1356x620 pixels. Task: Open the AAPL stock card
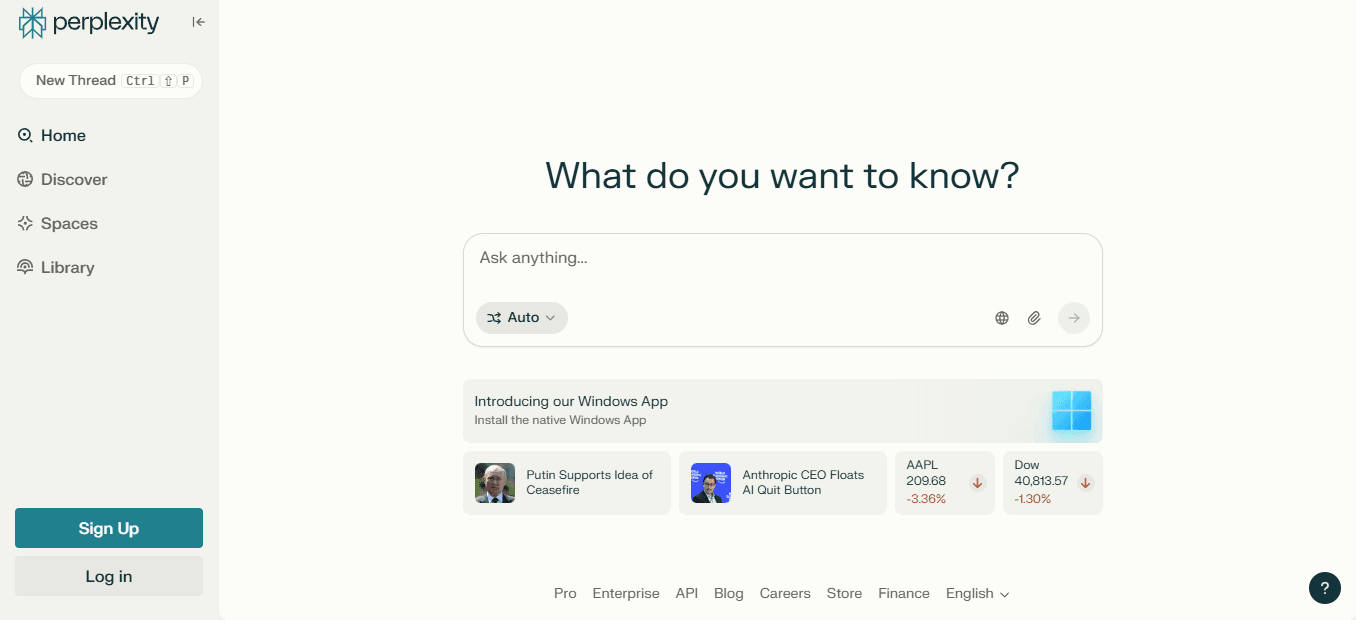pyautogui.click(x=945, y=483)
